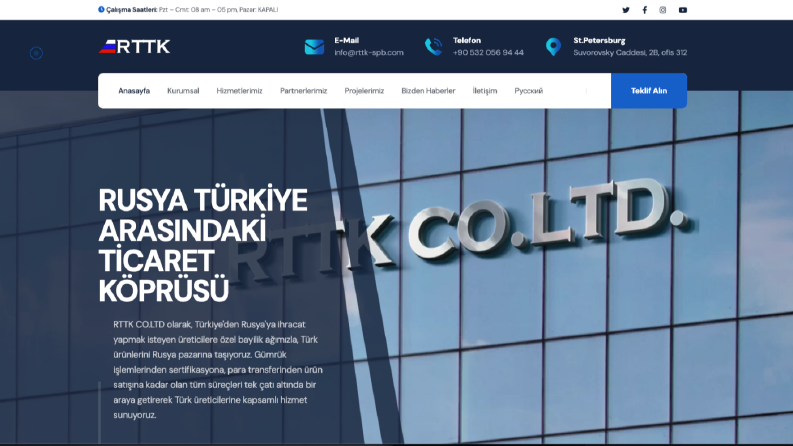Open the Kurumsal menu item
793x446 pixels.
point(183,91)
